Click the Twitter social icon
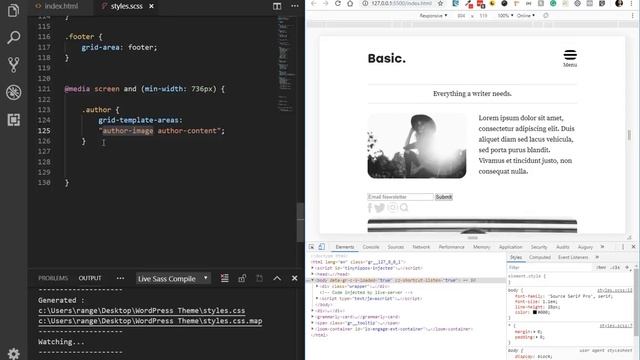 point(380,208)
